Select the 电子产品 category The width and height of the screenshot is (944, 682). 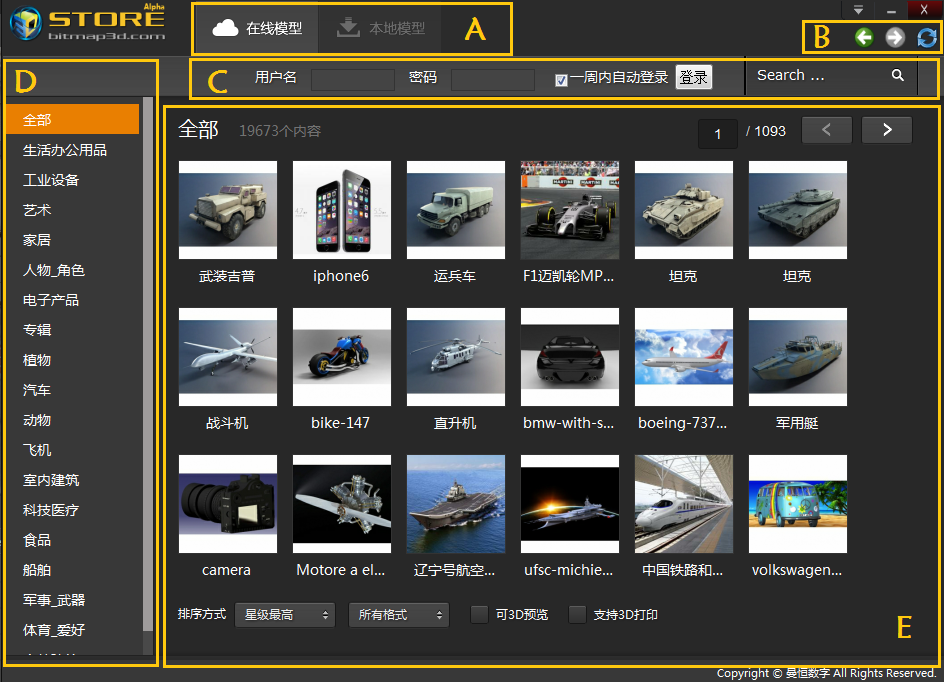pos(72,300)
